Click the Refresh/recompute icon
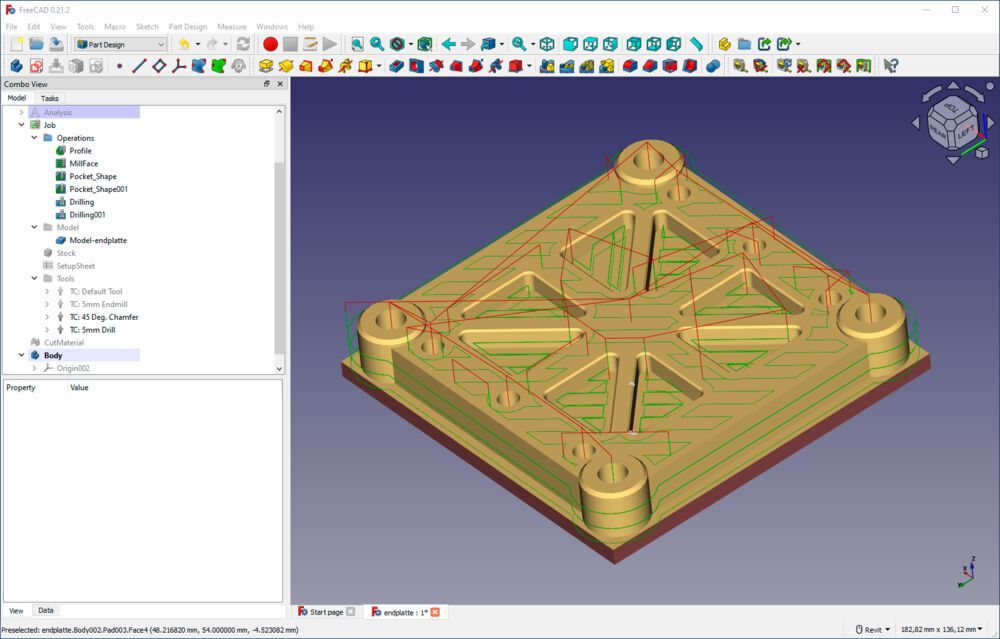The width and height of the screenshot is (1000, 639). tap(241, 44)
